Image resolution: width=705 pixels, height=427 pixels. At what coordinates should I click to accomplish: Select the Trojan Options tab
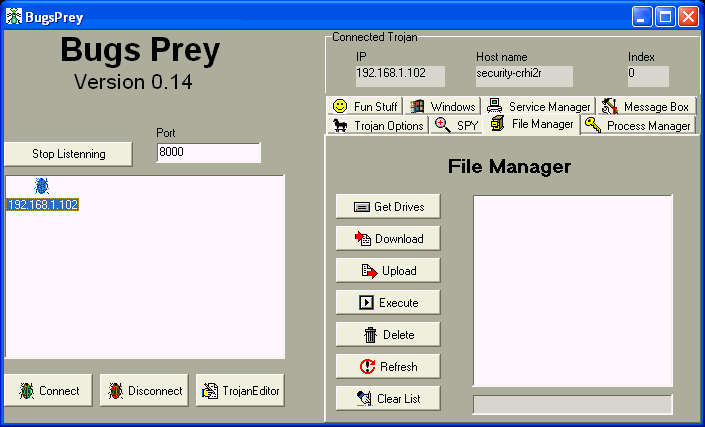[x=379, y=125]
